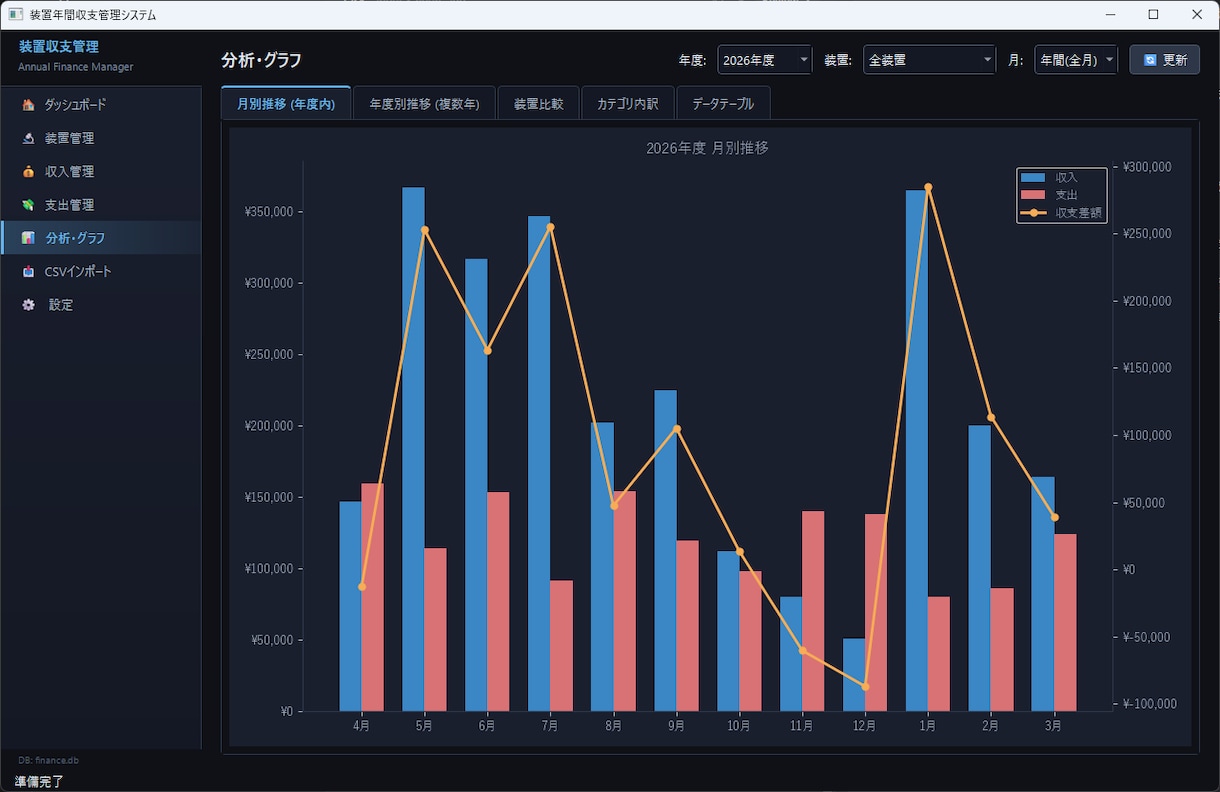The image size is (1220, 792).
Task: Click the 支出 red legend swatch
Action: [1032, 194]
